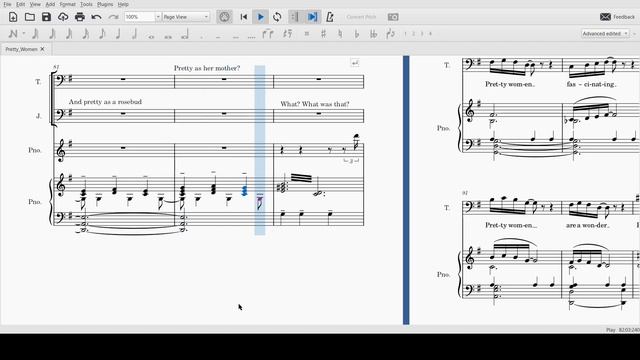This screenshot has height=360, width=640.
Task: Toggle loop playback
Action: (x=277, y=17)
